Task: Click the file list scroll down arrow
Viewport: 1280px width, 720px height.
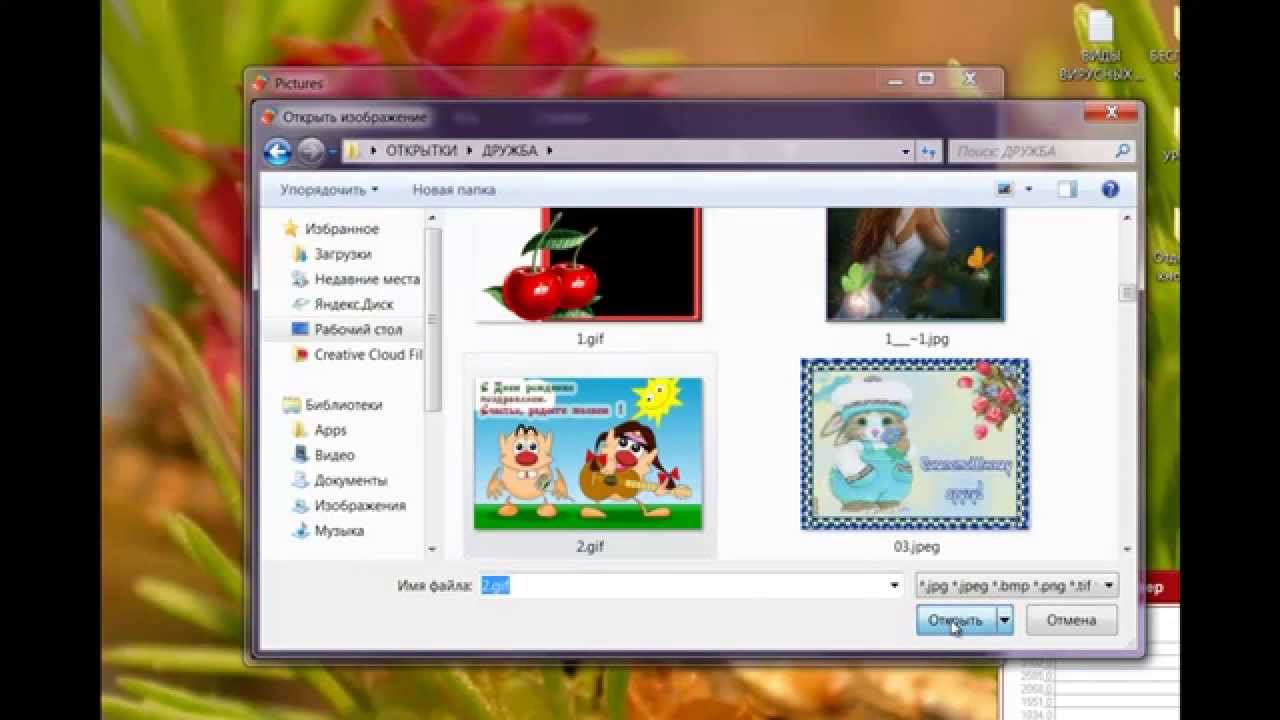Action: click(1127, 549)
